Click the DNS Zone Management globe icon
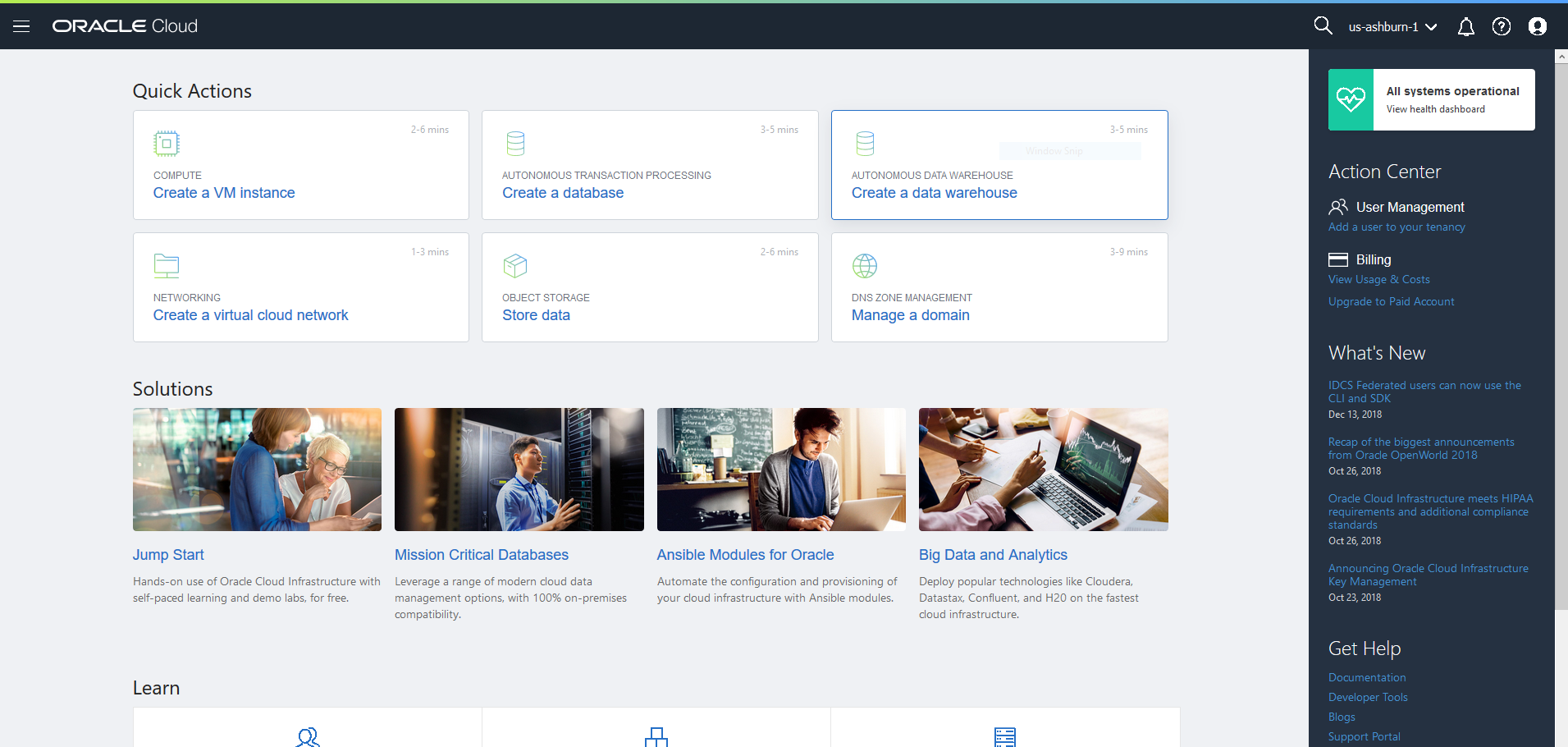The image size is (1568, 747). (x=865, y=266)
